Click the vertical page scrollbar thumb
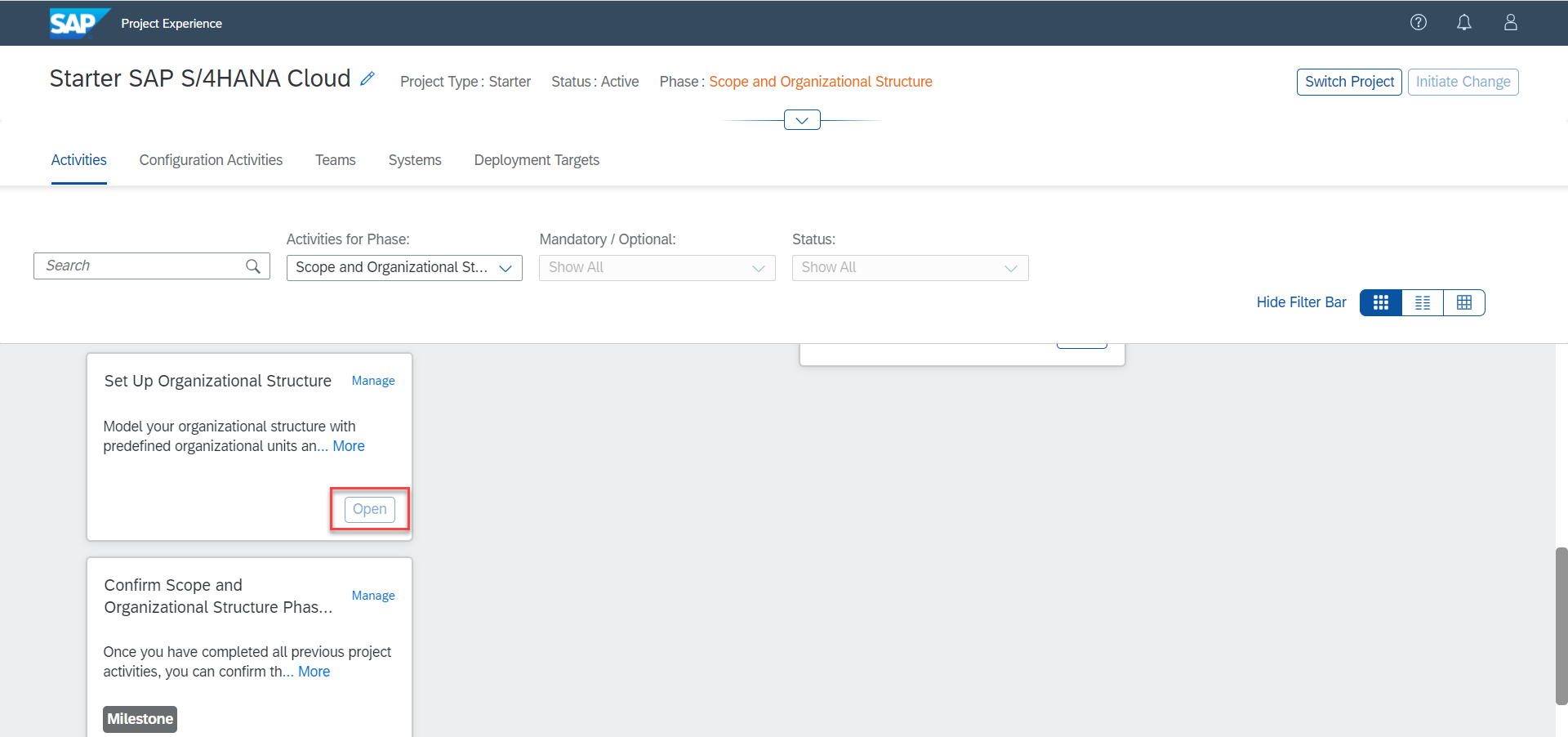Viewport: 1568px width, 737px height. point(1561,626)
